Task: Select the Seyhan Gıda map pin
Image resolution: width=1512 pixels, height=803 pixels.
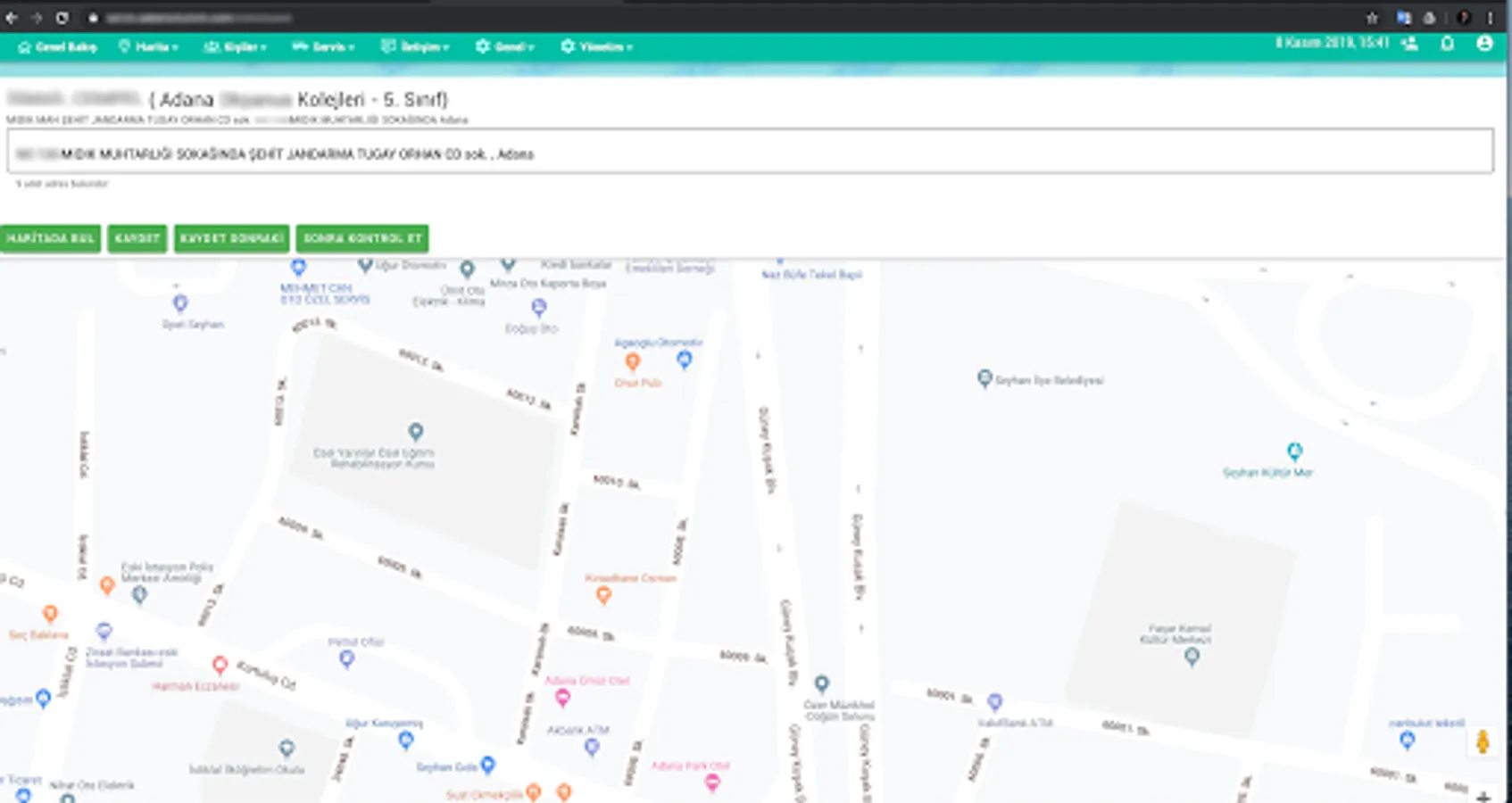Action: tap(487, 765)
